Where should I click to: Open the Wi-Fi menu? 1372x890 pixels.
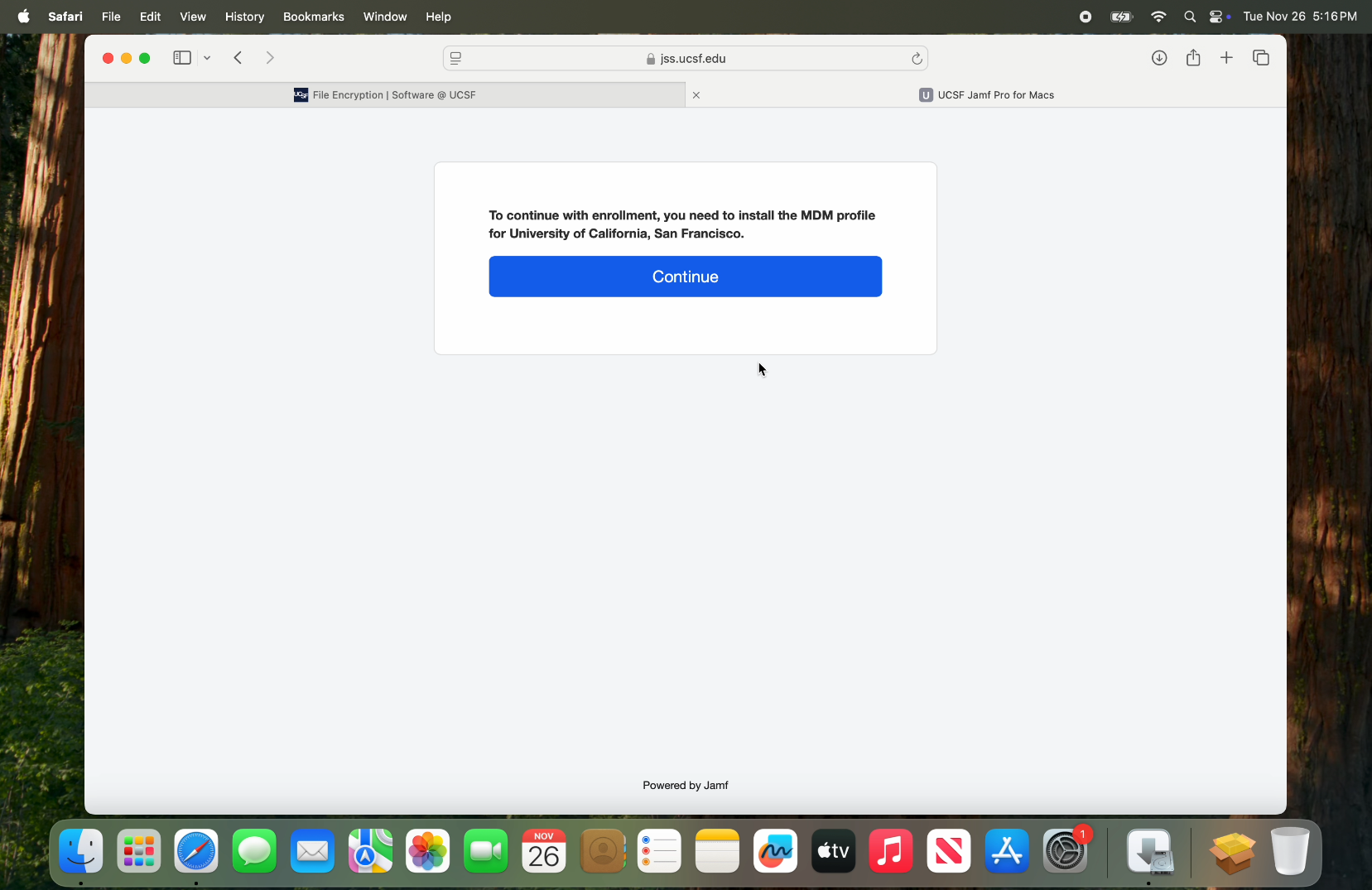1158,16
